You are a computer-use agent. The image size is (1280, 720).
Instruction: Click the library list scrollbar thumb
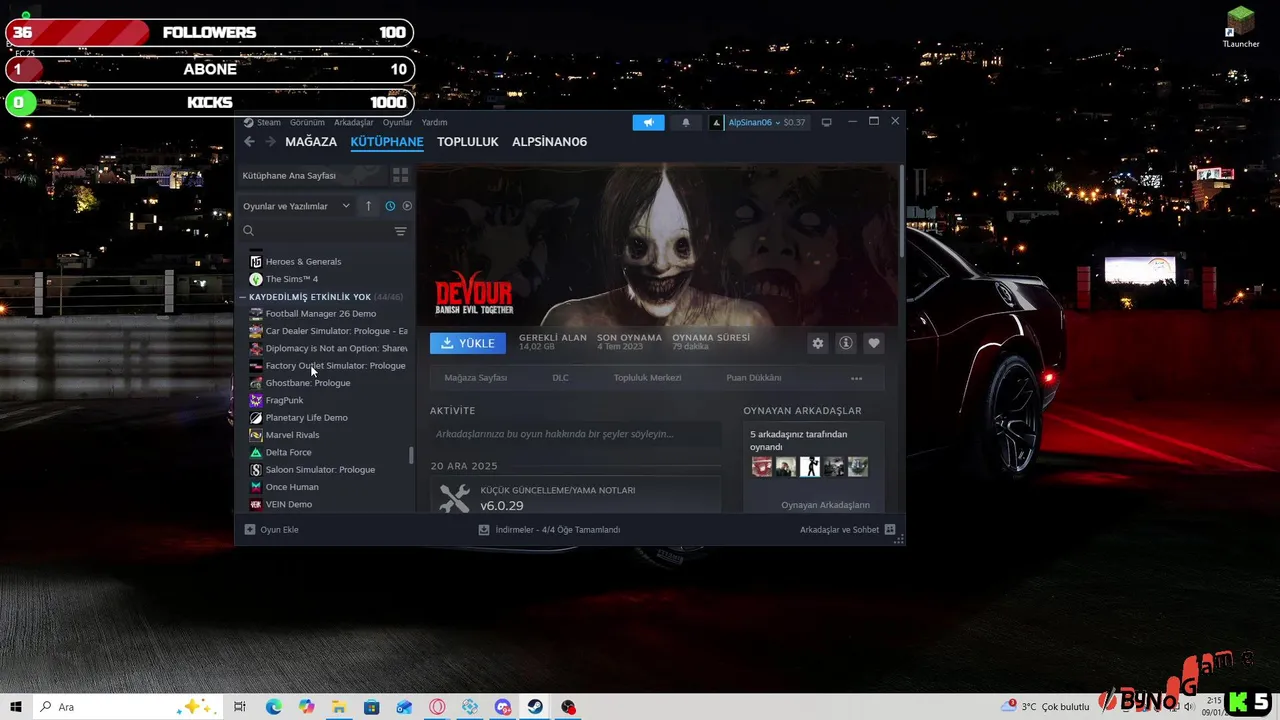click(x=411, y=455)
